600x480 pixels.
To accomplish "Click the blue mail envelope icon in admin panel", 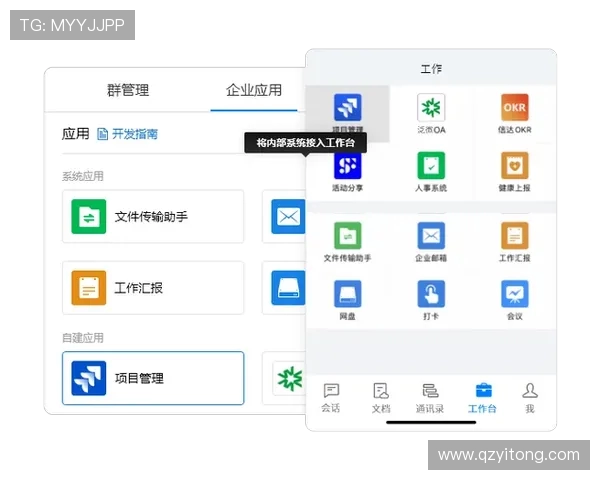I will click(288, 217).
